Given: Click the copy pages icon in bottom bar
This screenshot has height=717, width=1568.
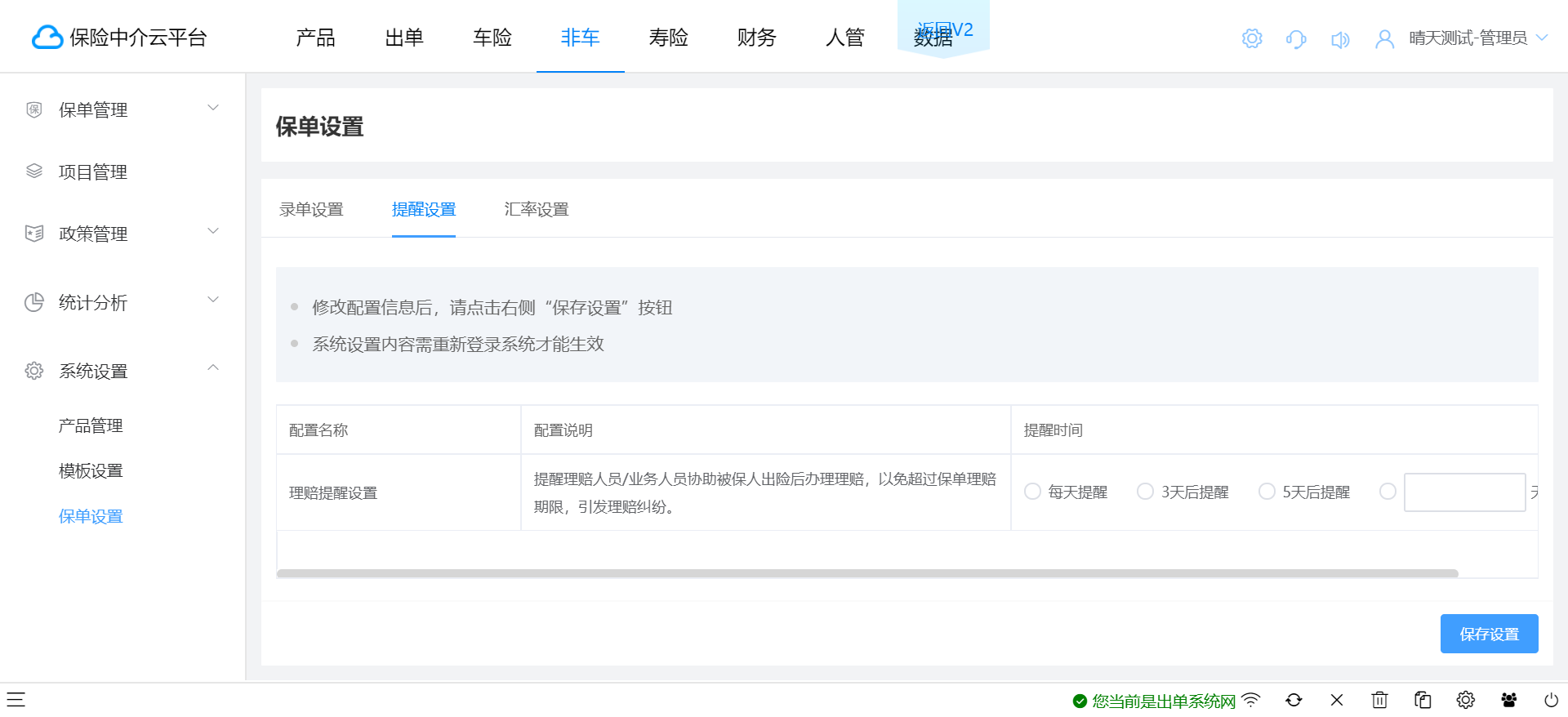Looking at the screenshot, I should [x=1423, y=700].
